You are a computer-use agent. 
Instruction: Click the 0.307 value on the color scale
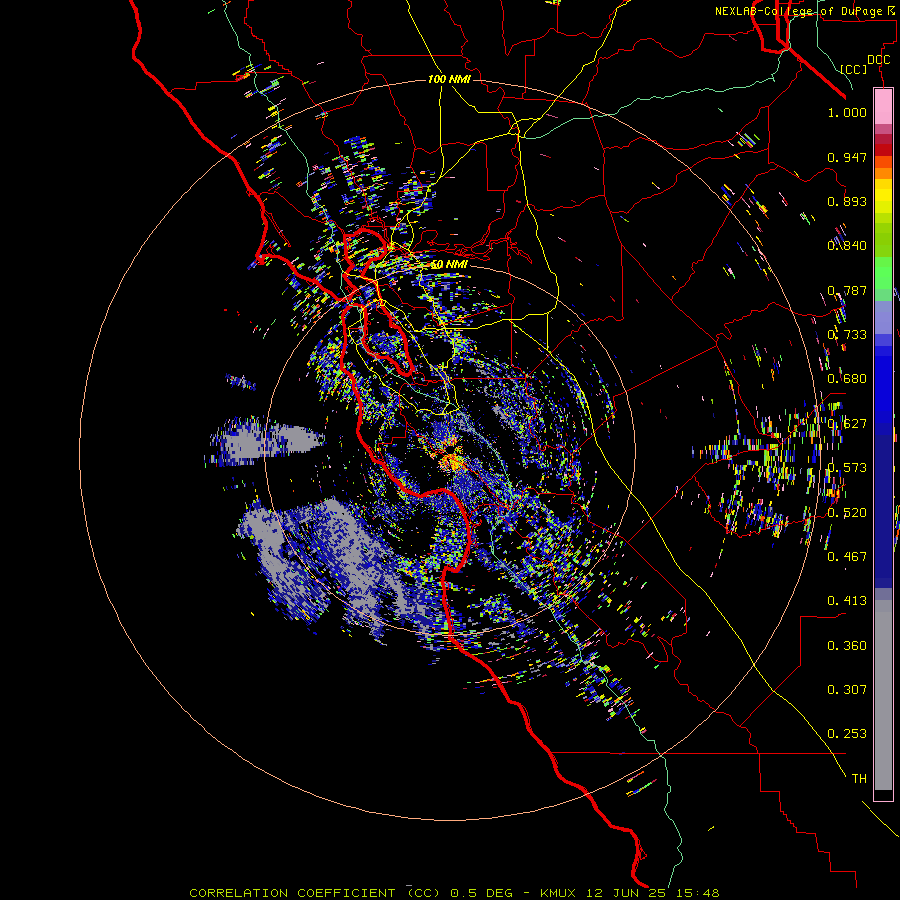tap(847, 690)
